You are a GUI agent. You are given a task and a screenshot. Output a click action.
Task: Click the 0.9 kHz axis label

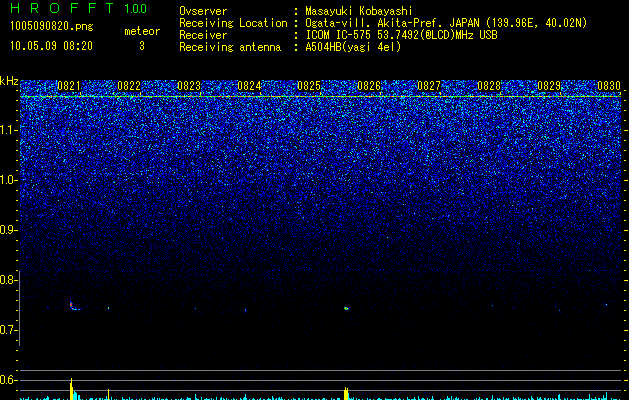point(9,230)
